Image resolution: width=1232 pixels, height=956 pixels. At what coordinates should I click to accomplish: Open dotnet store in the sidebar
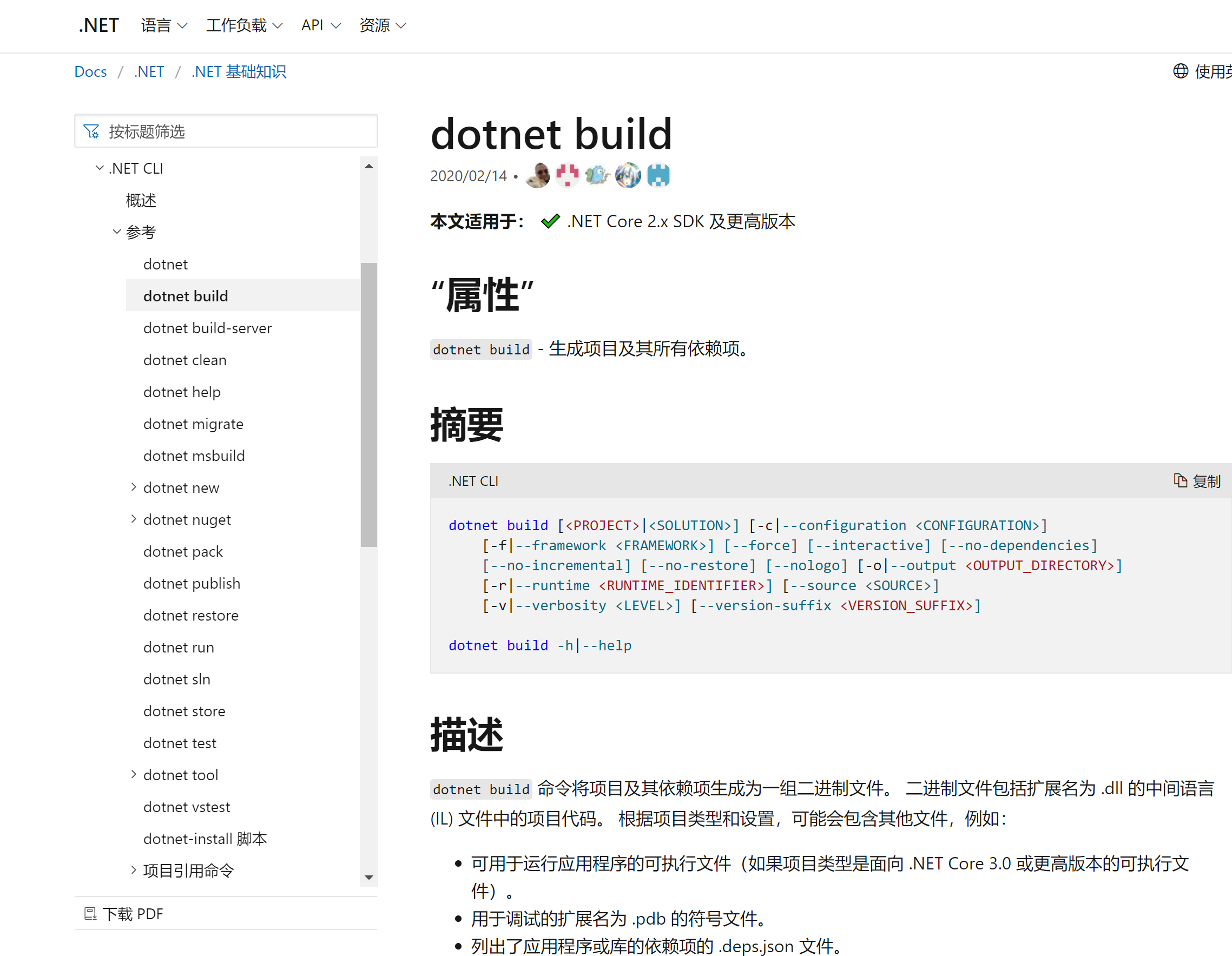coord(184,711)
